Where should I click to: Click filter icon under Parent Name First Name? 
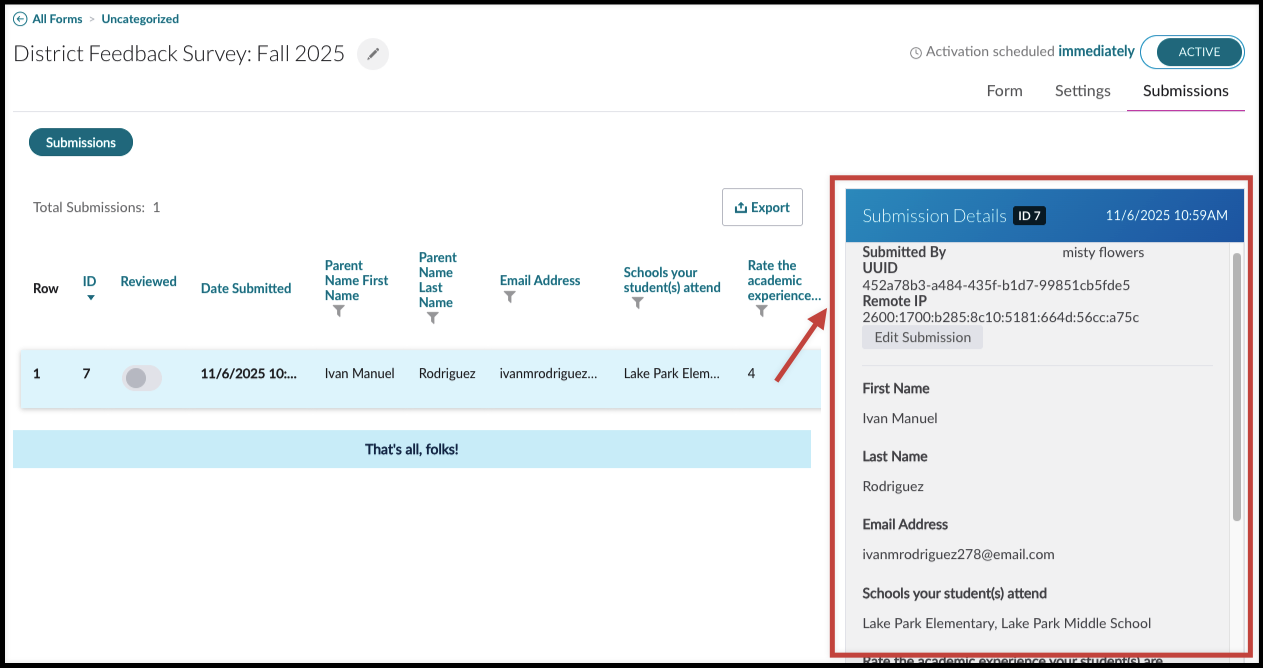click(339, 311)
